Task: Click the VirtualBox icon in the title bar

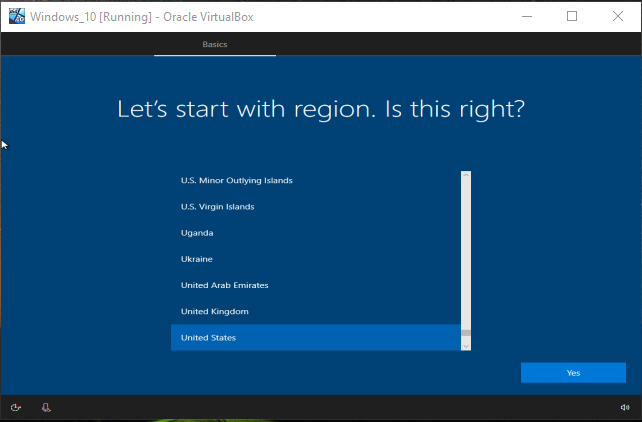Action: pyautogui.click(x=17, y=16)
